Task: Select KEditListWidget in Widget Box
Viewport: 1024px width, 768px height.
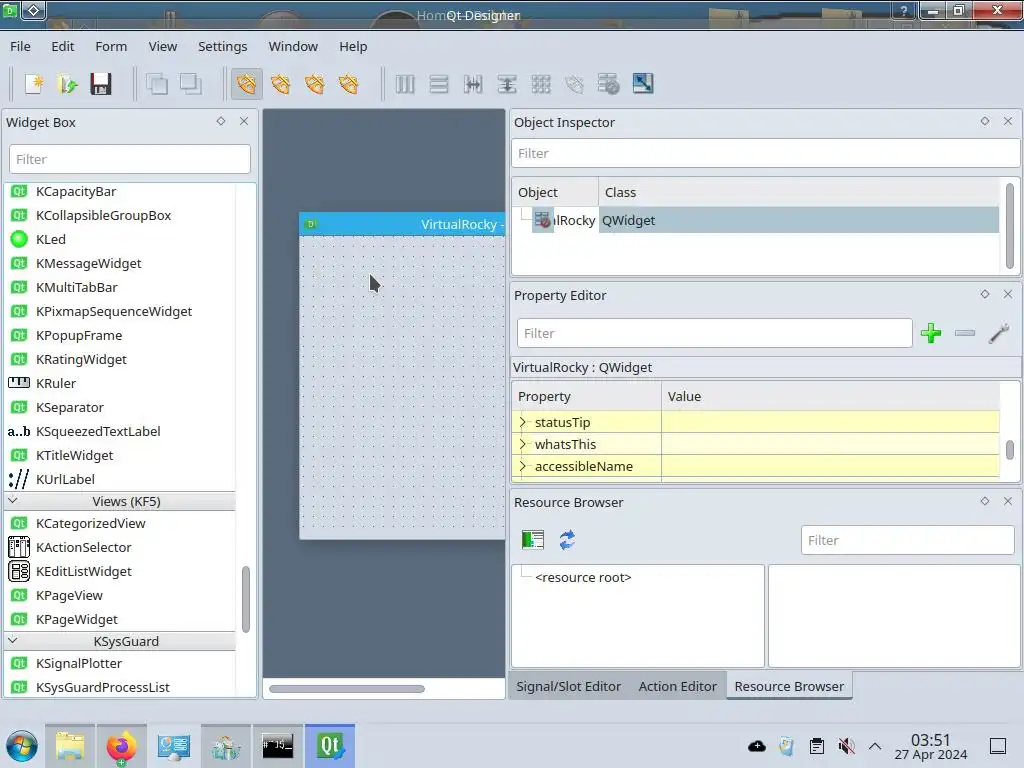Action: click(x=84, y=571)
